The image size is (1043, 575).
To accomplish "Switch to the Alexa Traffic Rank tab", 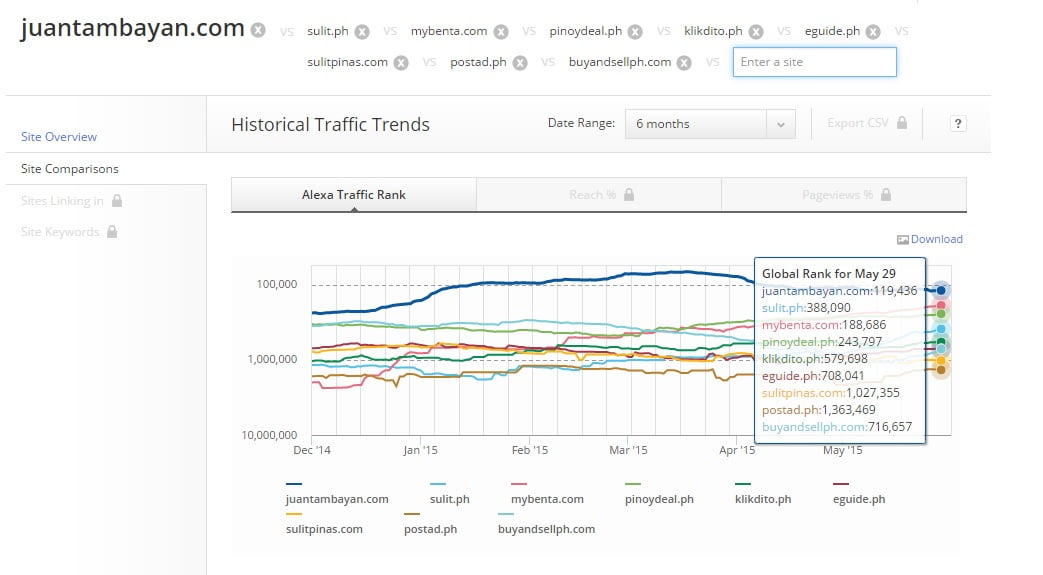I will [x=353, y=195].
